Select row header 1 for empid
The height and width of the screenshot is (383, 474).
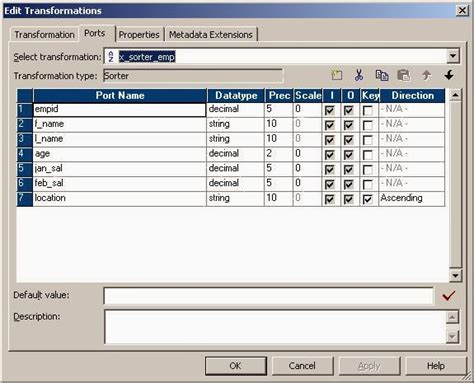25,110
